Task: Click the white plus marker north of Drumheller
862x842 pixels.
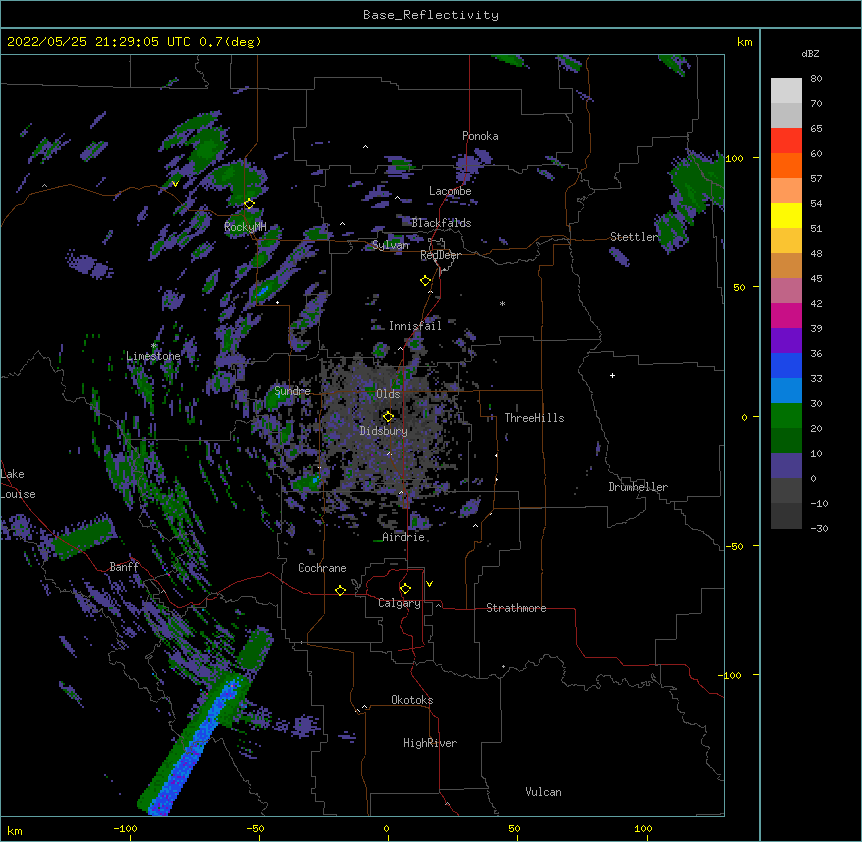Action: pyautogui.click(x=612, y=375)
